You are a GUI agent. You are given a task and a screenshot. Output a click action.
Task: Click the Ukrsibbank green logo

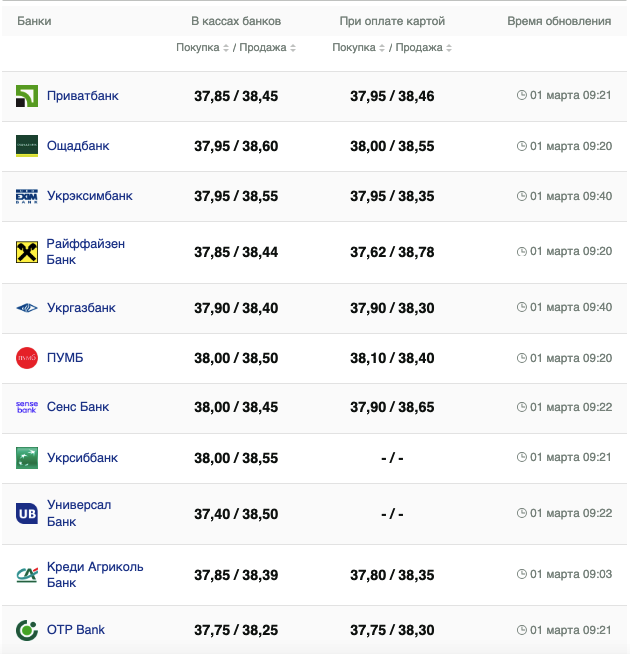27,458
